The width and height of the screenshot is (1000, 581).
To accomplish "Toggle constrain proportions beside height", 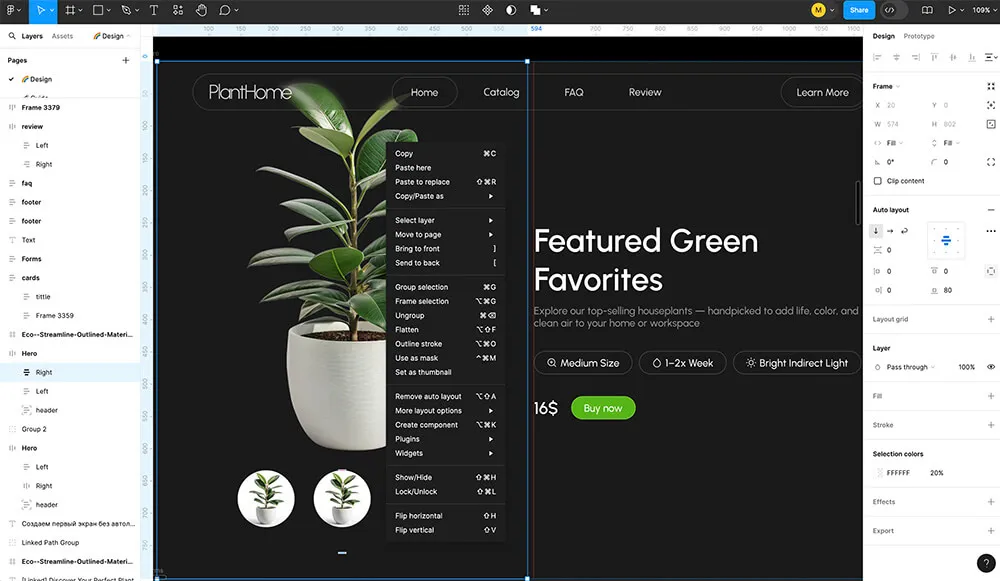I will click(991, 124).
